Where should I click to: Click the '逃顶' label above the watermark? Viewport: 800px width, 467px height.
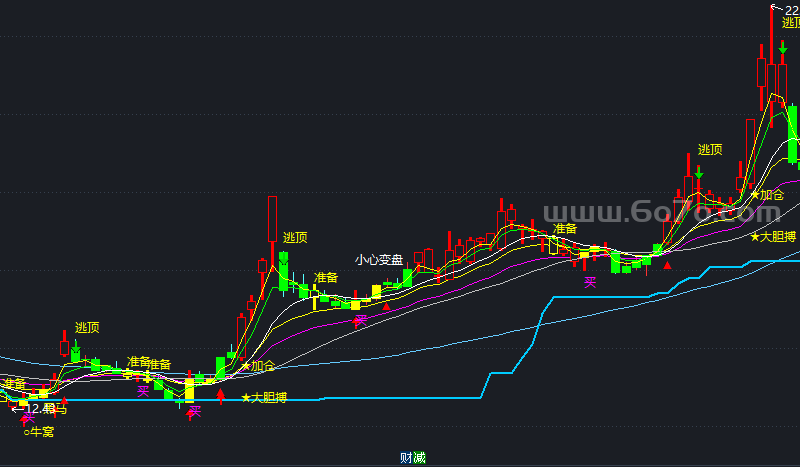point(710,150)
